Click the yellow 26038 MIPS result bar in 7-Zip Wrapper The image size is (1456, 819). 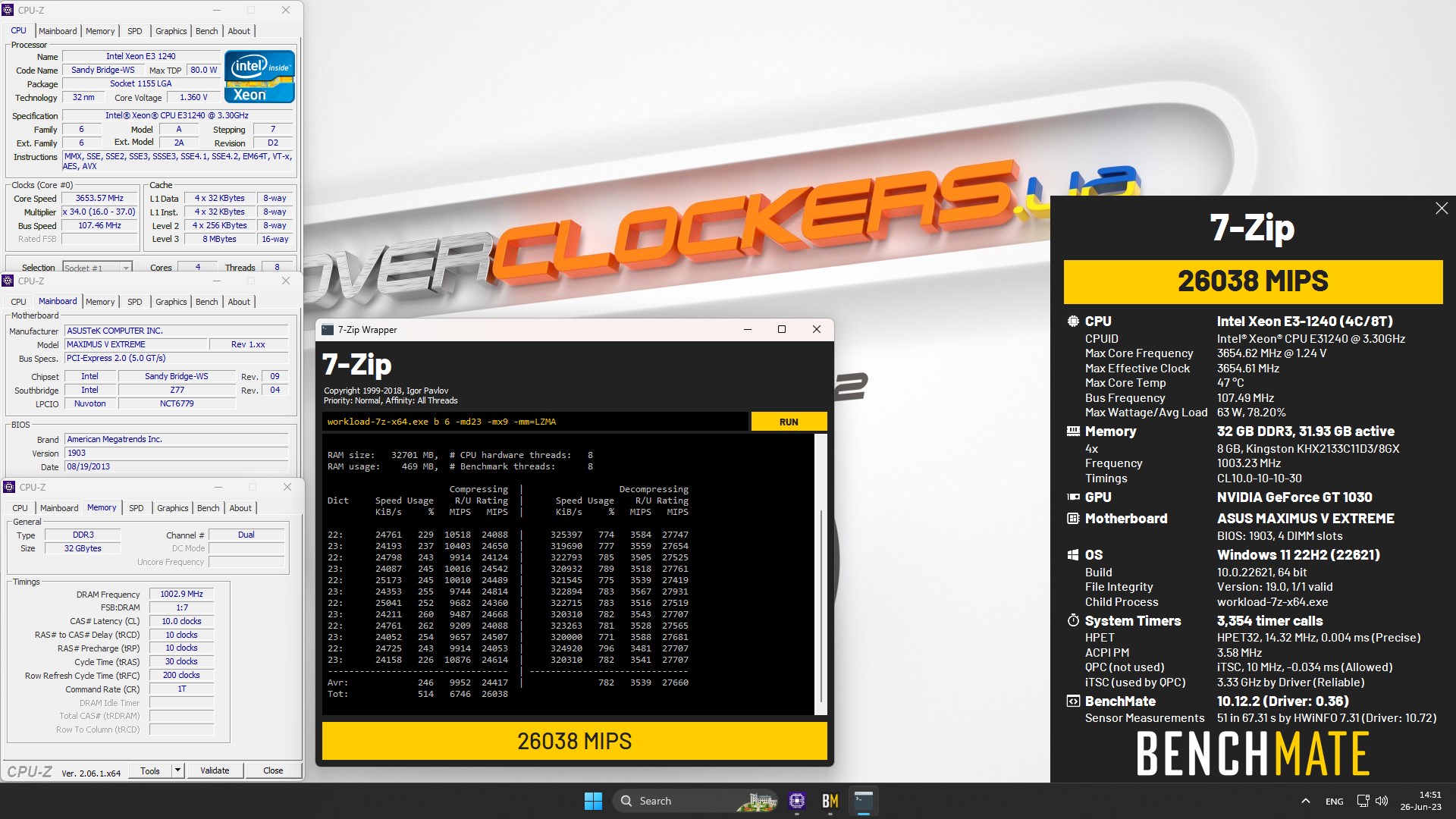[574, 741]
